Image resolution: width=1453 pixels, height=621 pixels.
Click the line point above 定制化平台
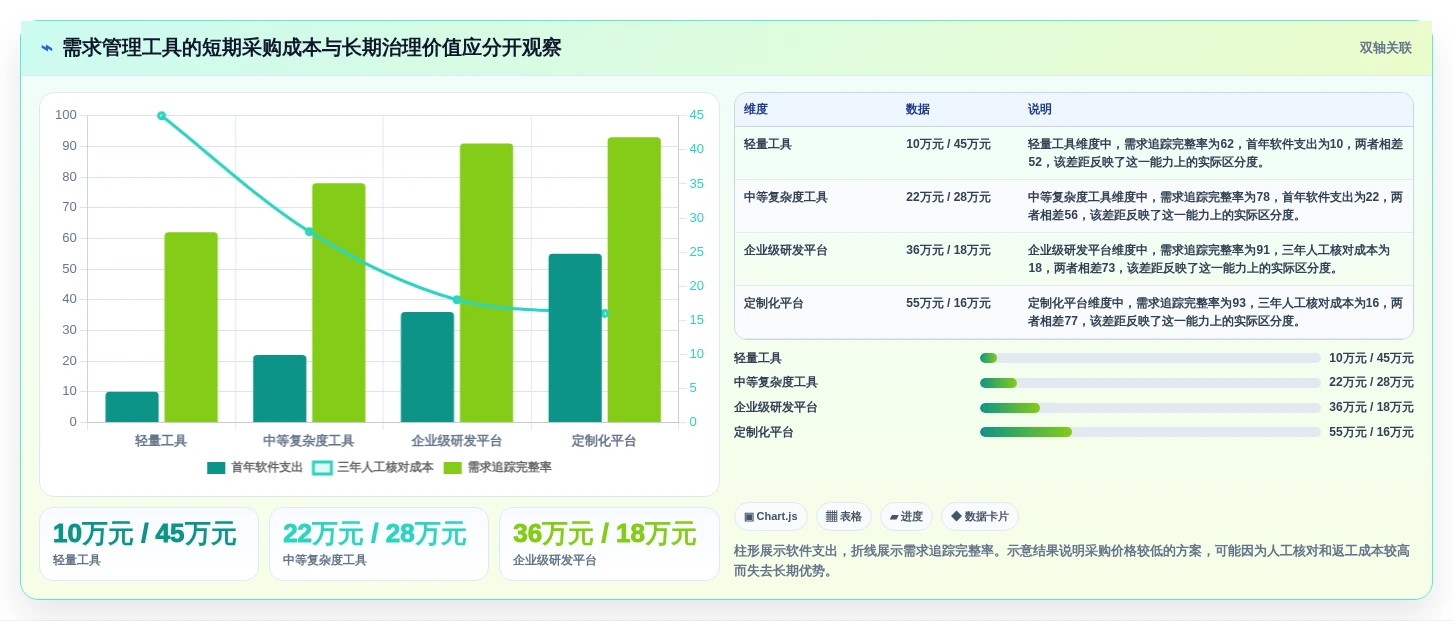(x=604, y=313)
